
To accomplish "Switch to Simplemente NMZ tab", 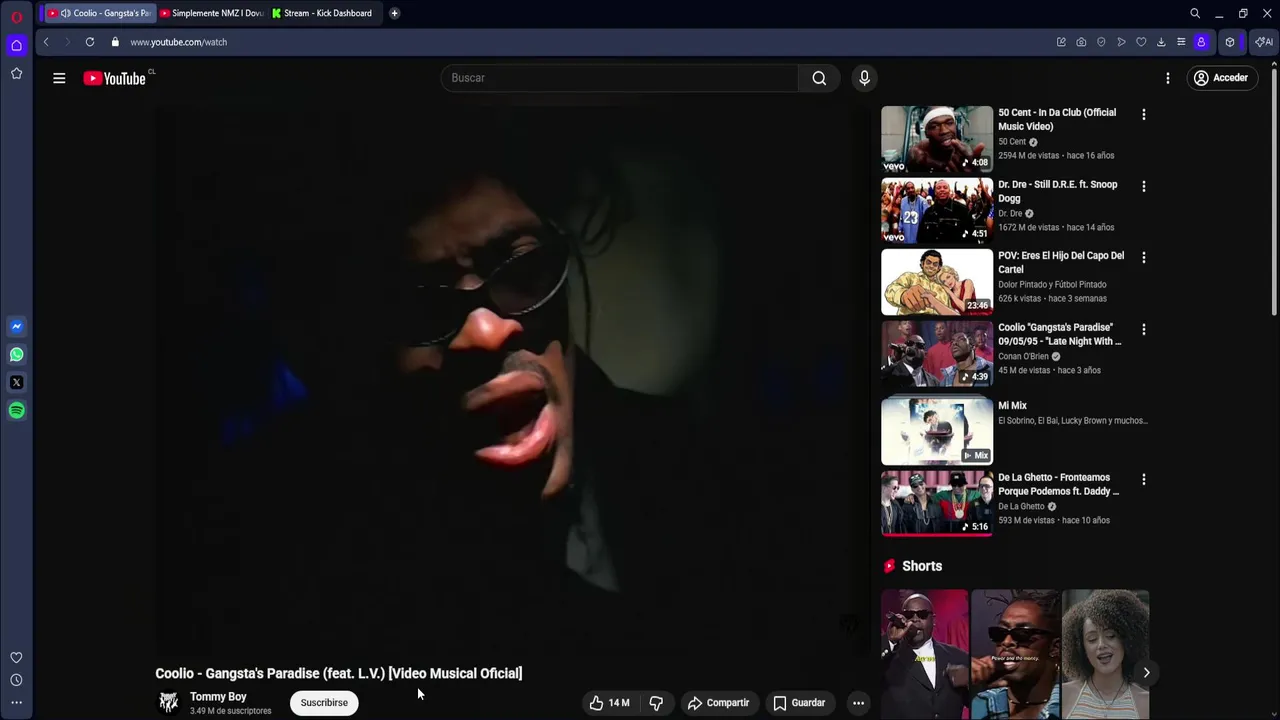I will (211, 13).
